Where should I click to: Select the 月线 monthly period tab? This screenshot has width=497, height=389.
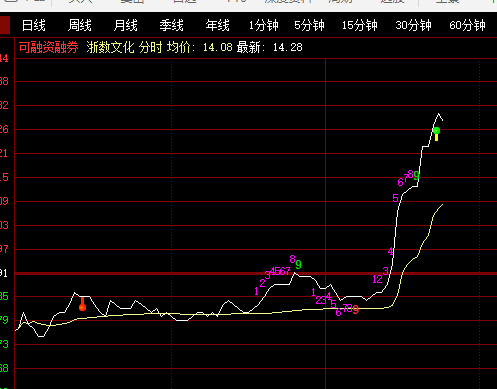coord(126,25)
